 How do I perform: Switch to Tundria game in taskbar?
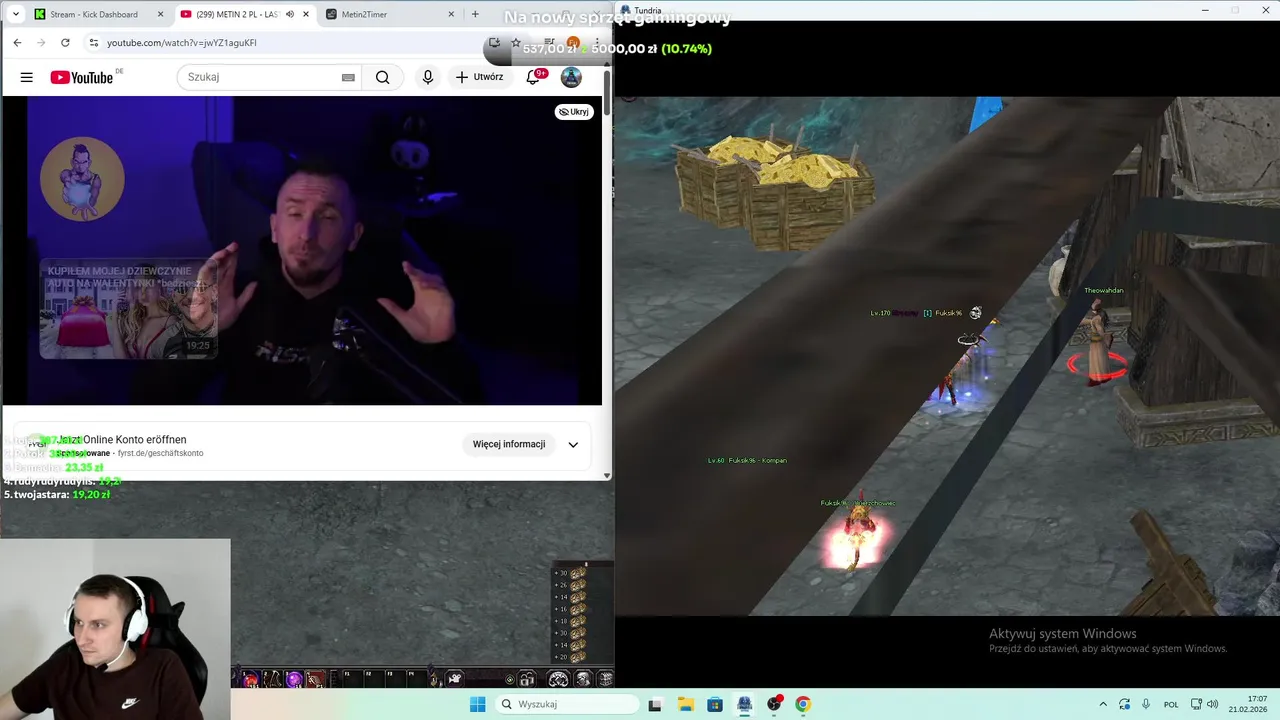click(x=744, y=704)
